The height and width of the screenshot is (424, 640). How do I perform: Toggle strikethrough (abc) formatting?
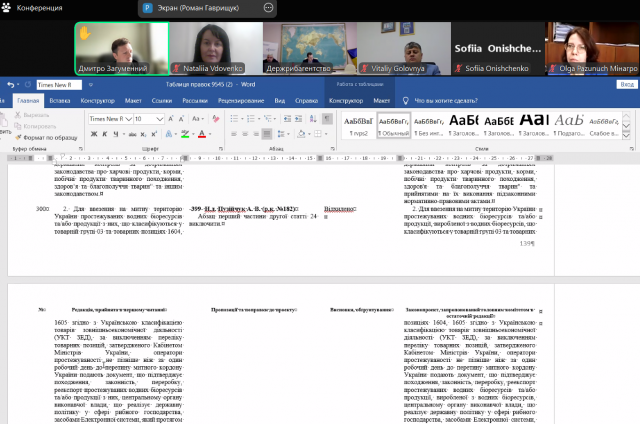(x=133, y=134)
